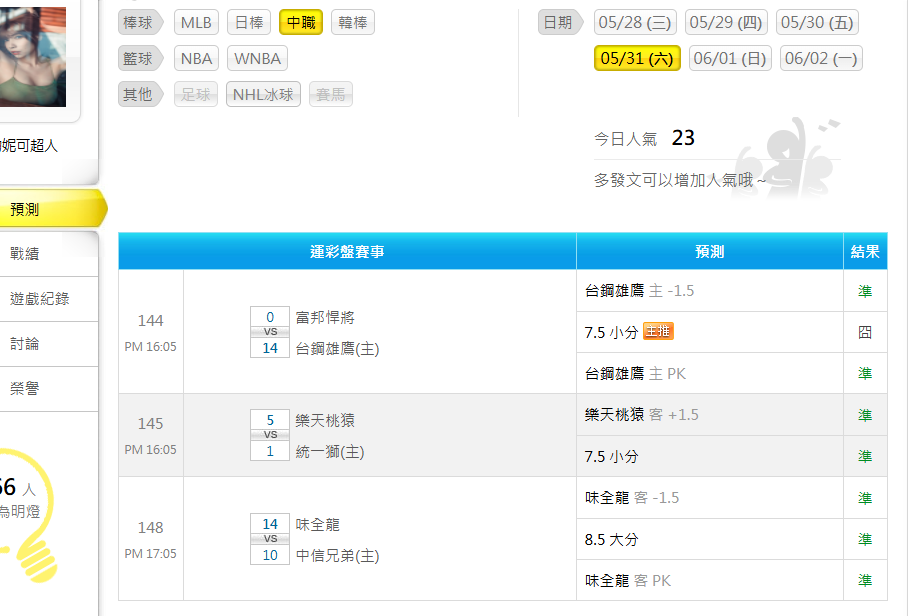Image resolution: width=923 pixels, height=616 pixels.
Task: Click team name 統一獅(主)
Action: click(x=330, y=452)
